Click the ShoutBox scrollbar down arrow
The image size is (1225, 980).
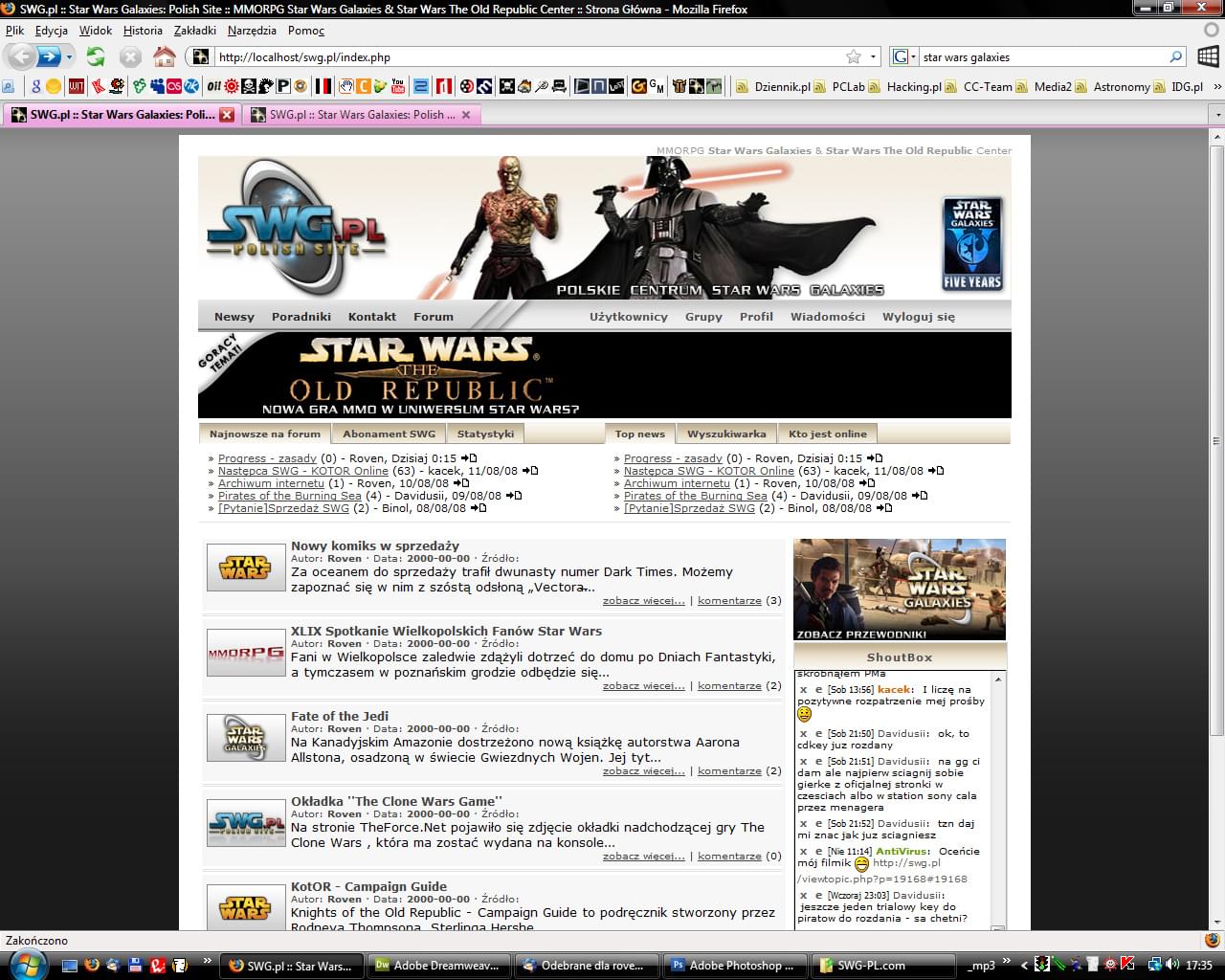pos(998,928)
